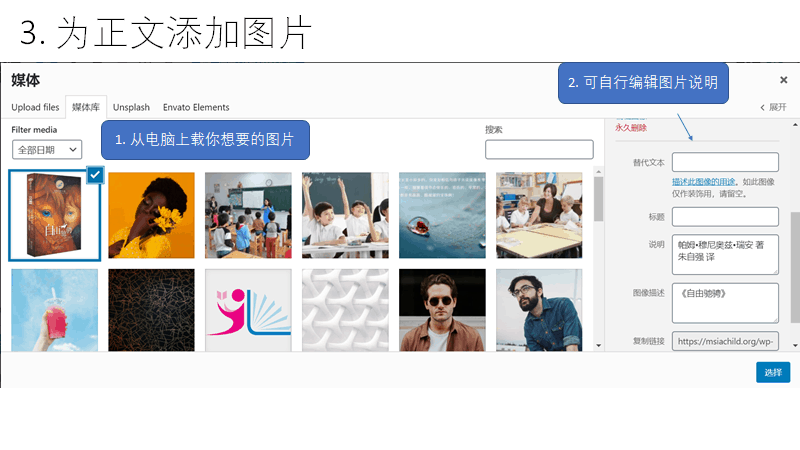This screenshot has width=800, height=450.
Task: Edit the 说明 caption text area
Action: point(725,254)
